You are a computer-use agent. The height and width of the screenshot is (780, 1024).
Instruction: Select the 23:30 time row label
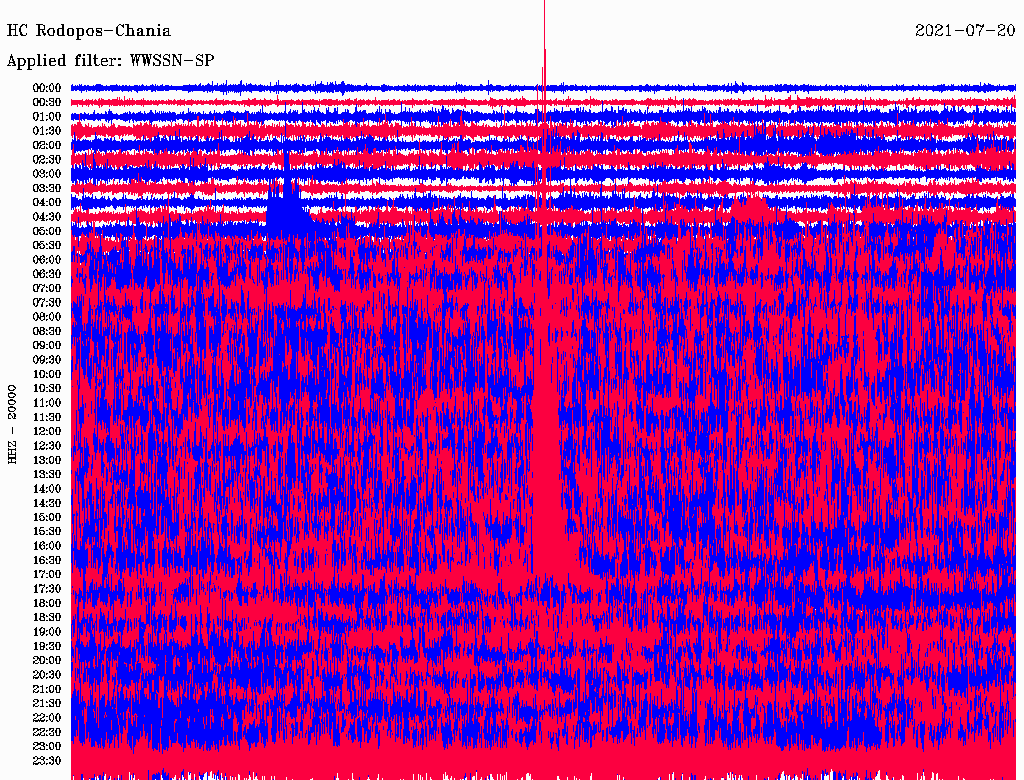47,761
